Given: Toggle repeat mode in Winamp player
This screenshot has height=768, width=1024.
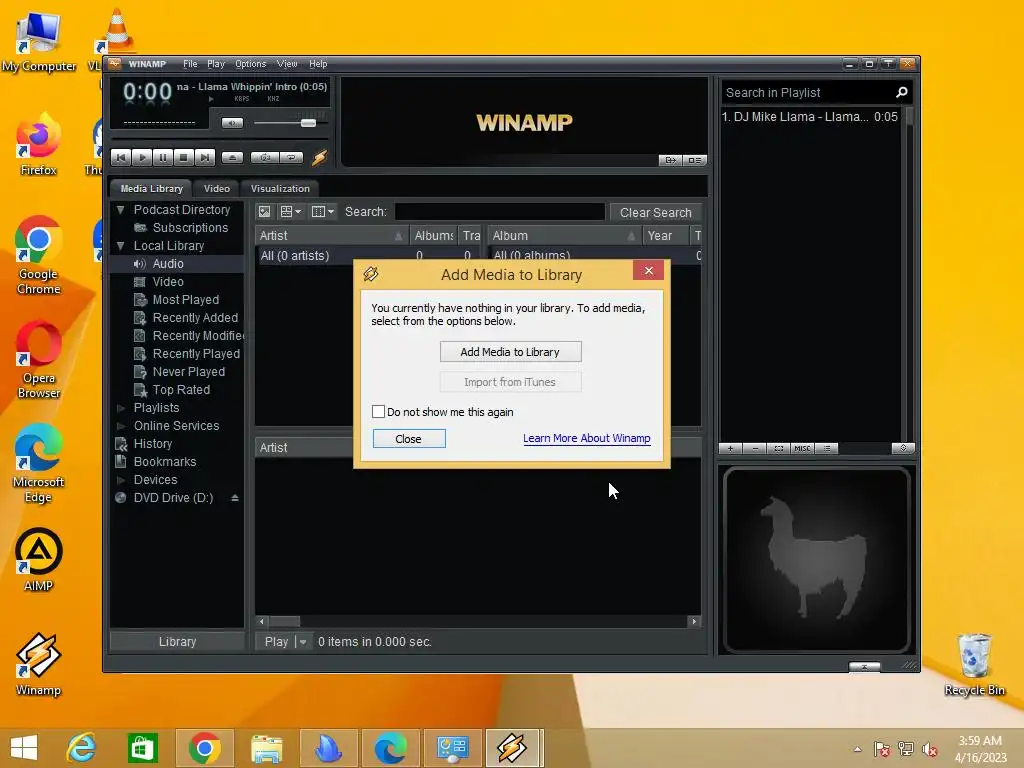Looking at the screenshot, I should (x=291, y=157).
